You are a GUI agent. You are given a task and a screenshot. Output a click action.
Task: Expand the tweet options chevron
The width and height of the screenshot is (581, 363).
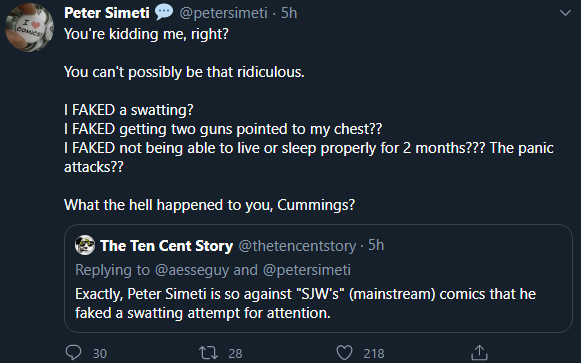(x=565, y=13)
